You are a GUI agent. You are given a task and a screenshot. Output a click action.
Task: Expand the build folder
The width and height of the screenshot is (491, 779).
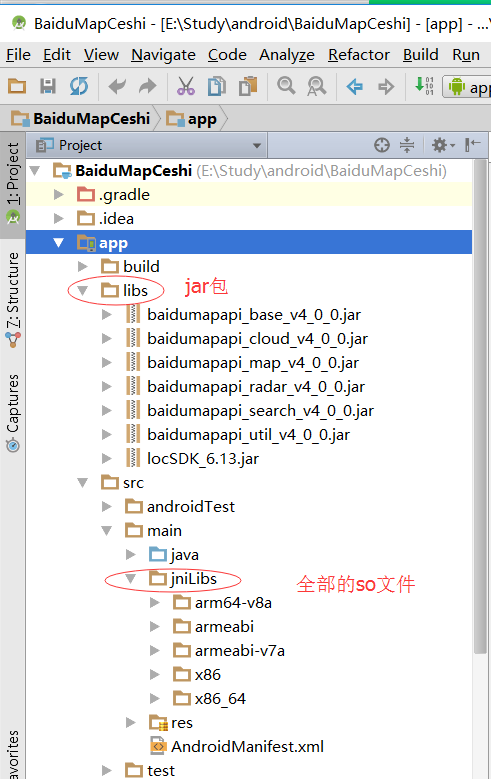[x=82, y=267]
